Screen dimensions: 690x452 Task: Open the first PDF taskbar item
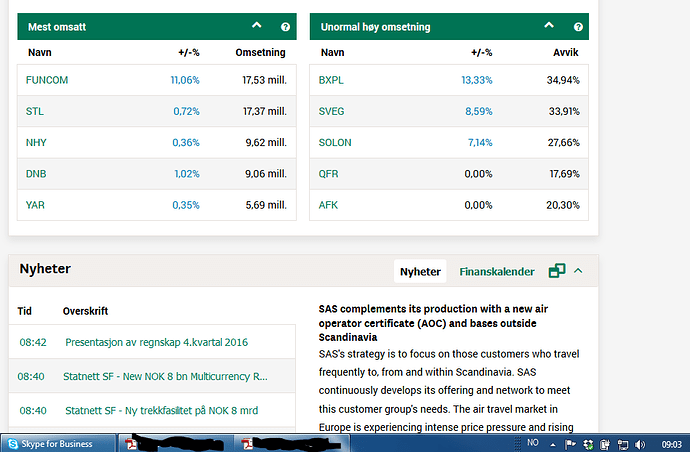point(175,443)
